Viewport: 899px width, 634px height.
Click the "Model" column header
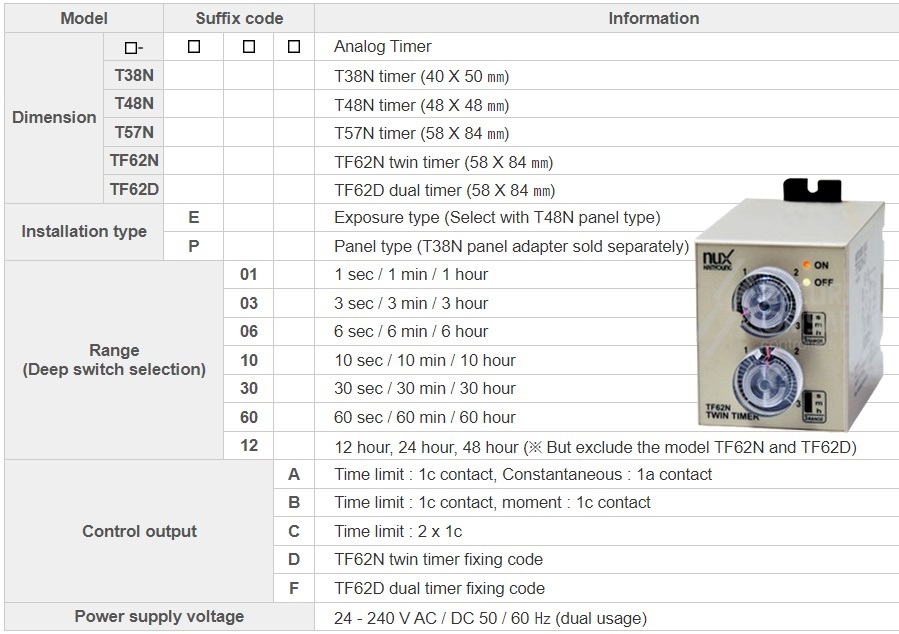(84, 18)
